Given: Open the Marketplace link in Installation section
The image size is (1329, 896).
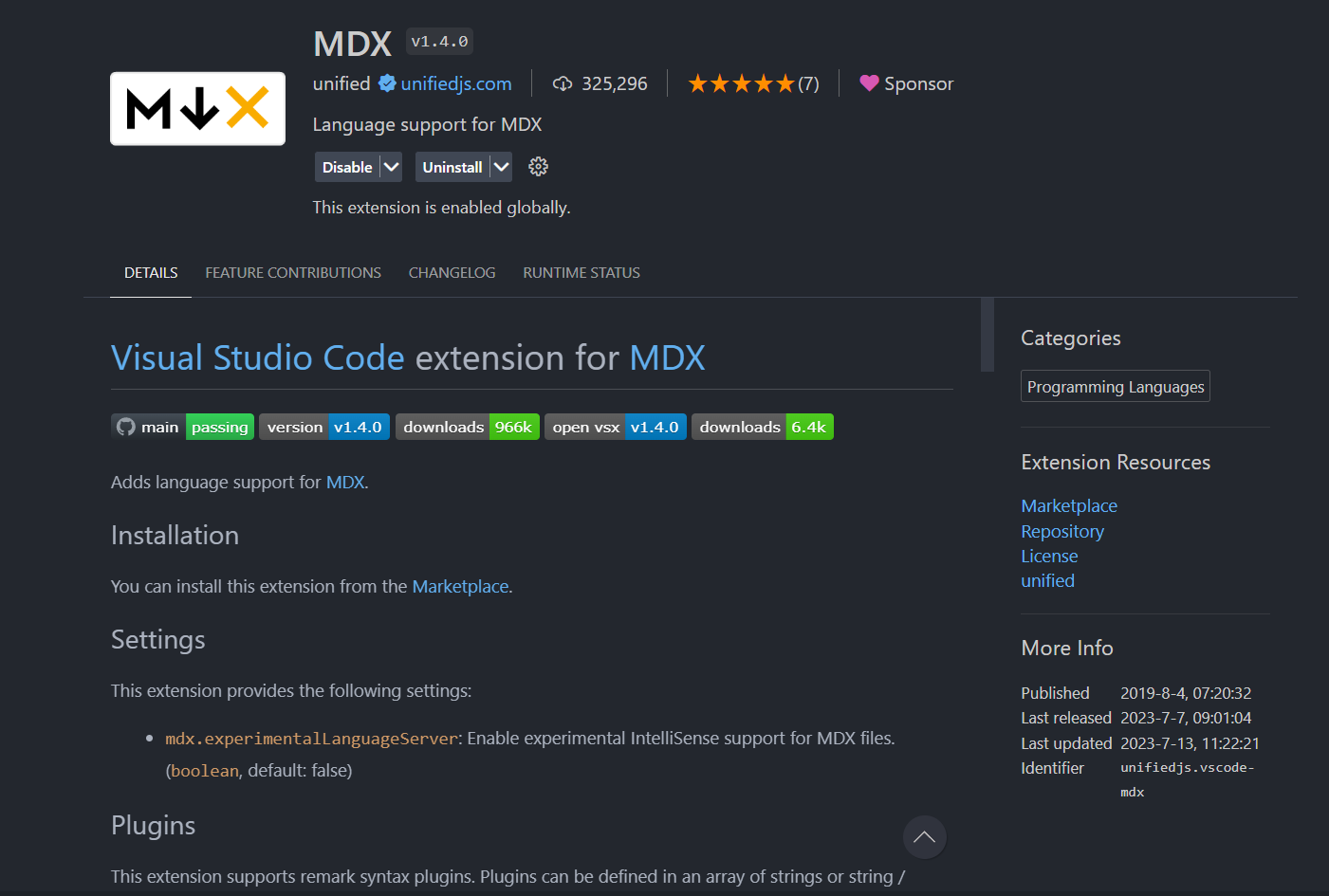Looking at the screenshot, I should coord(460,586).
